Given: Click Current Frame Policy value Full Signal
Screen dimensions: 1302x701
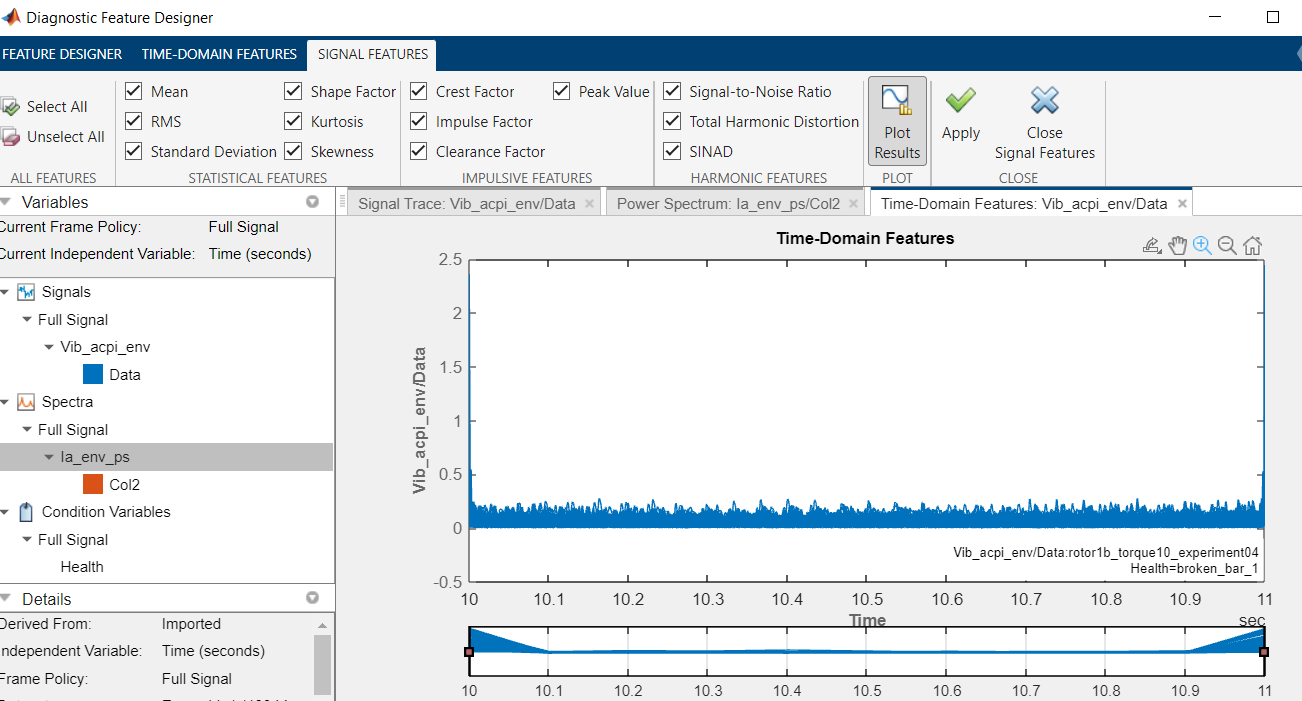Looking at the screenshot, I should [x=244, y=227].
